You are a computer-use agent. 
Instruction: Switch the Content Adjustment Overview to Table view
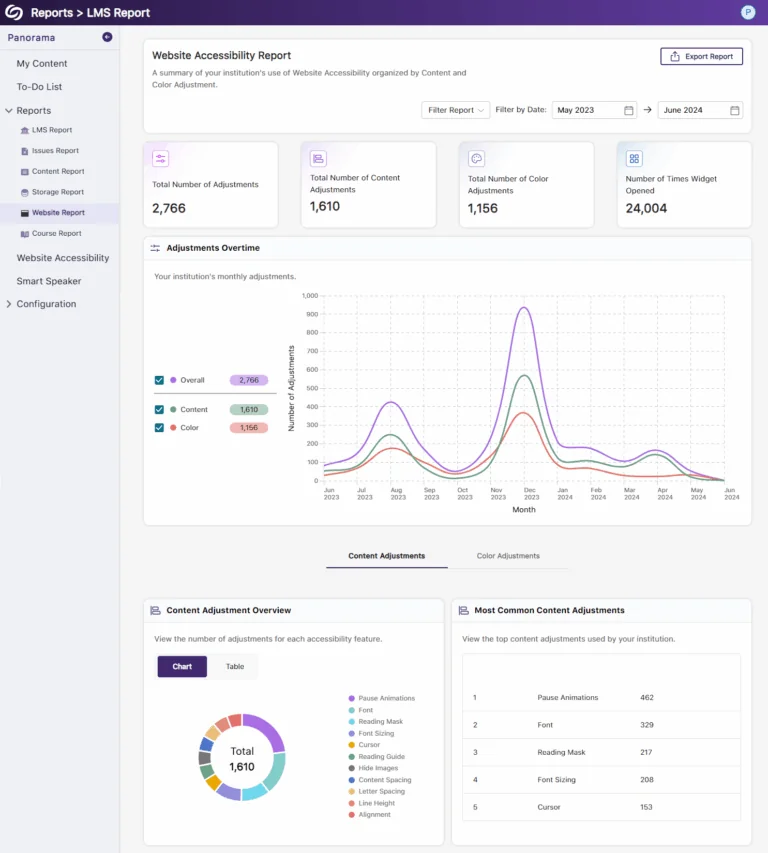(234, 666)
